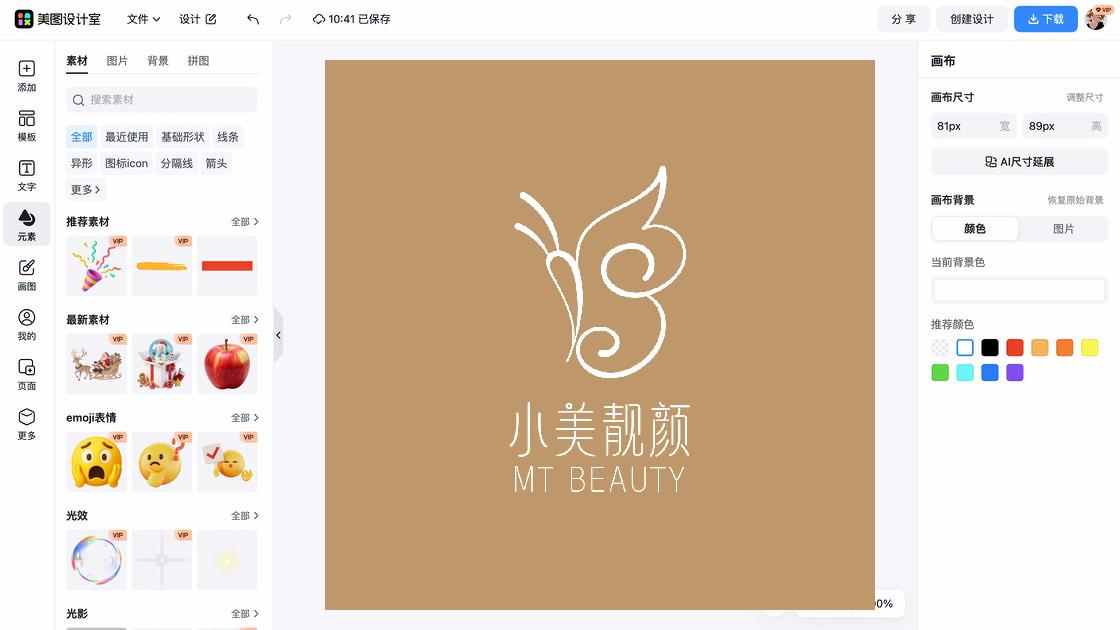Click the AI尺寸延展 button

(1019, 162)
